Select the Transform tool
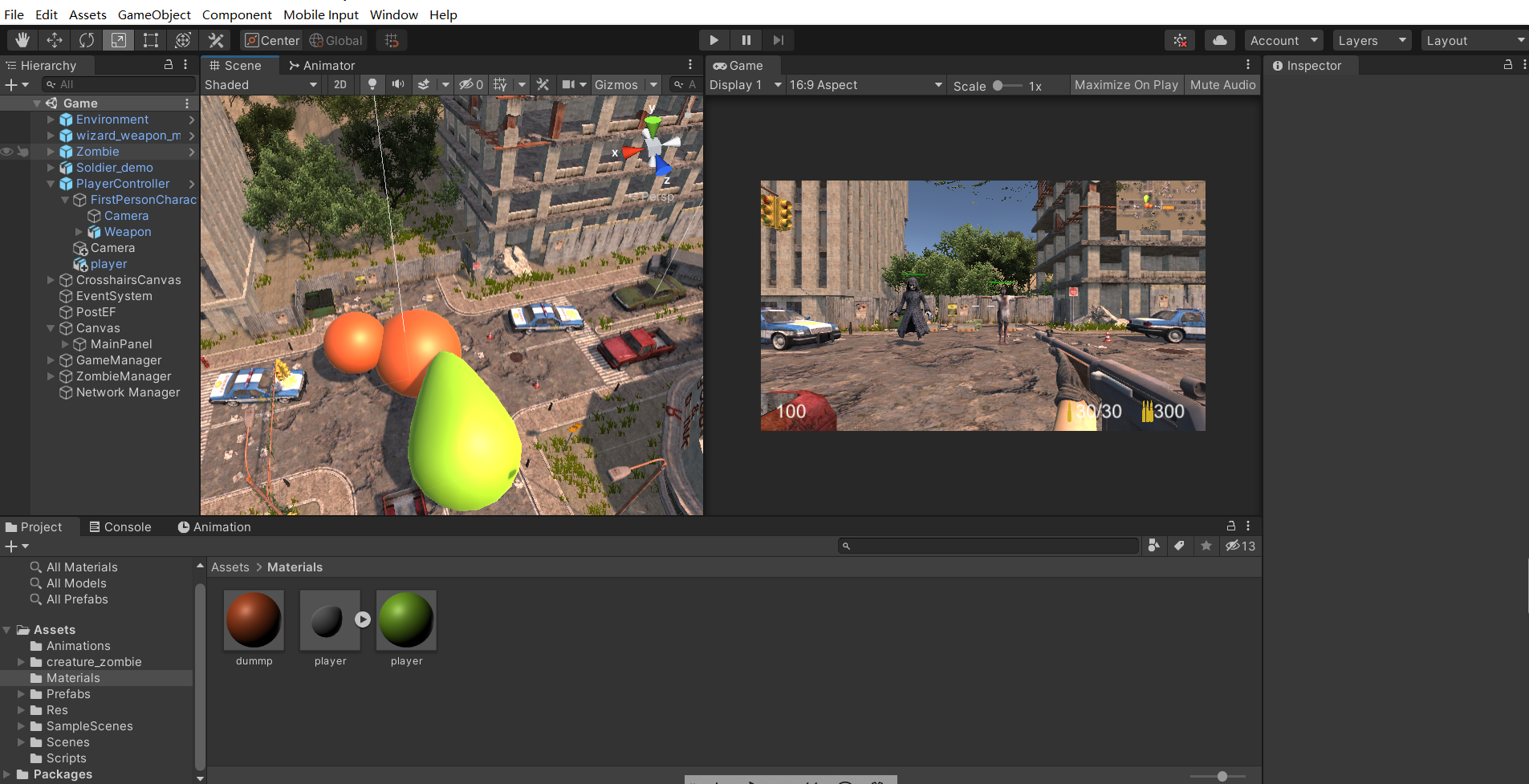 [x=183, y=40]
